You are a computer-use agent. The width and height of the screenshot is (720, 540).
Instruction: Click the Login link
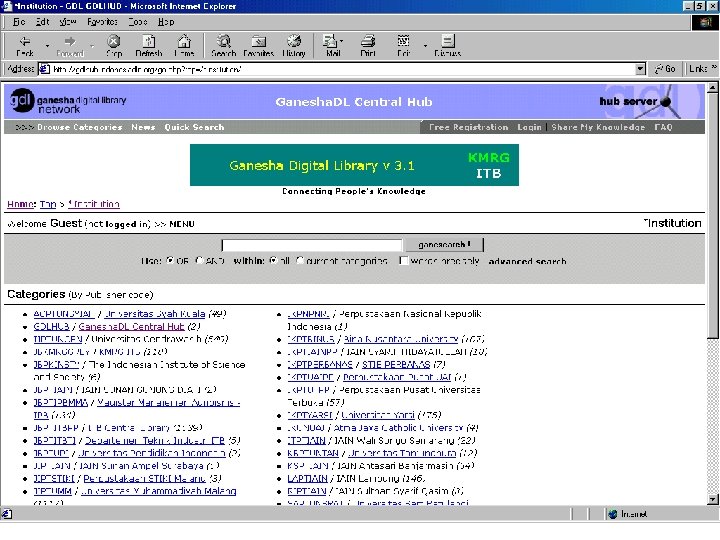pyautogui.click(x=529, y=127)
